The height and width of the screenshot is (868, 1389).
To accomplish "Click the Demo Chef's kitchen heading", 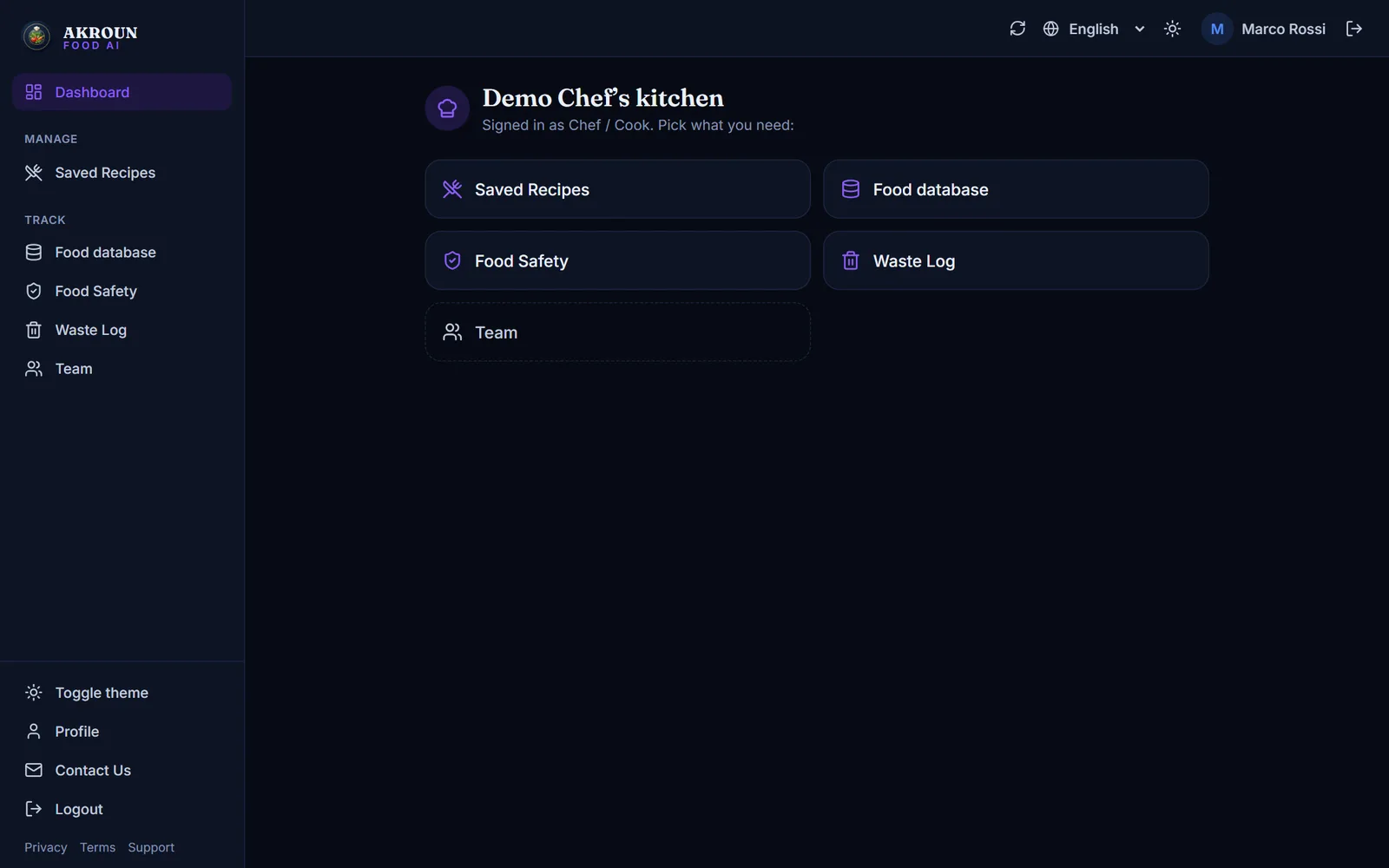I will click(602, 98).
